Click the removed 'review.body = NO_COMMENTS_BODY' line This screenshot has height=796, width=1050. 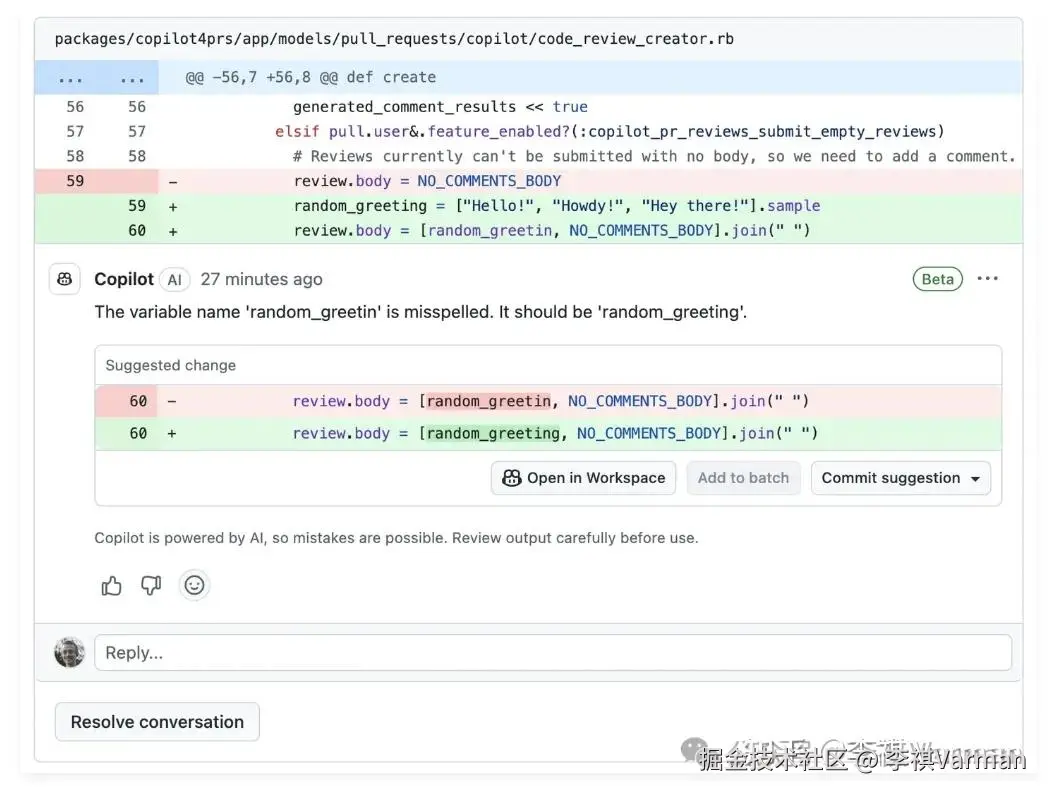tap(427, 181)
